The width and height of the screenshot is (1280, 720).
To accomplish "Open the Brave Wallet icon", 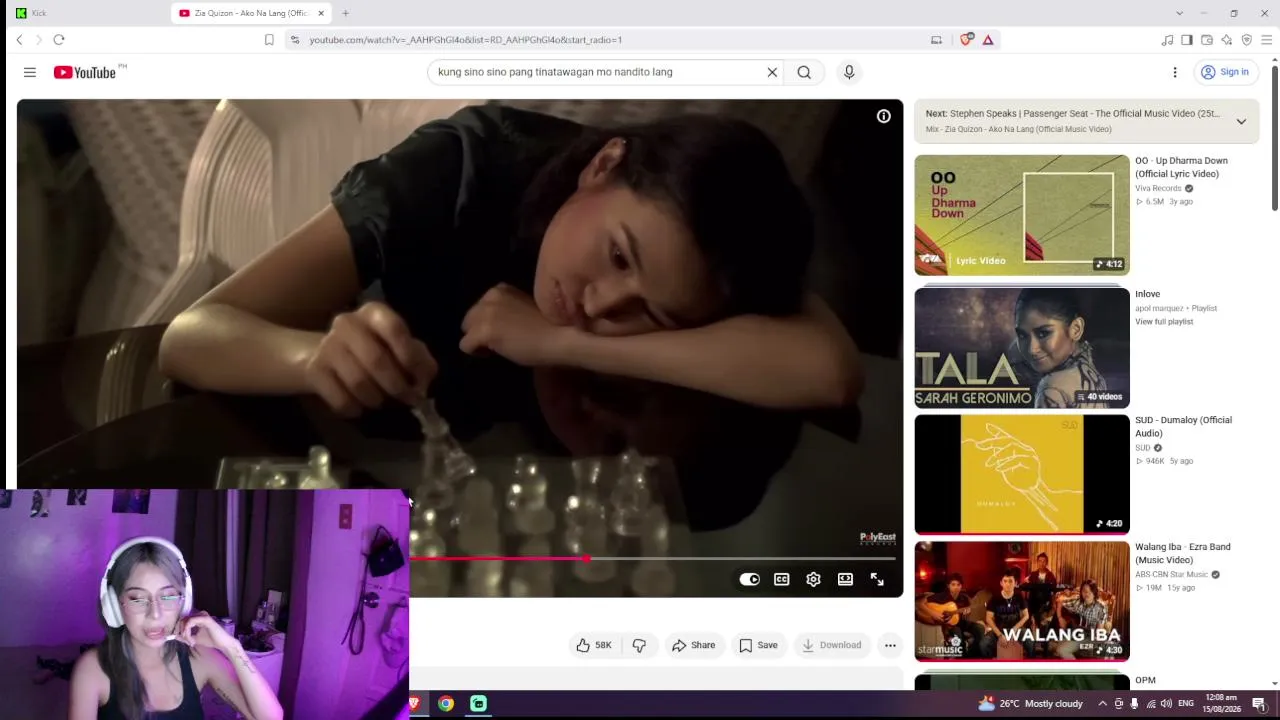I will [x=1207, y=40].
